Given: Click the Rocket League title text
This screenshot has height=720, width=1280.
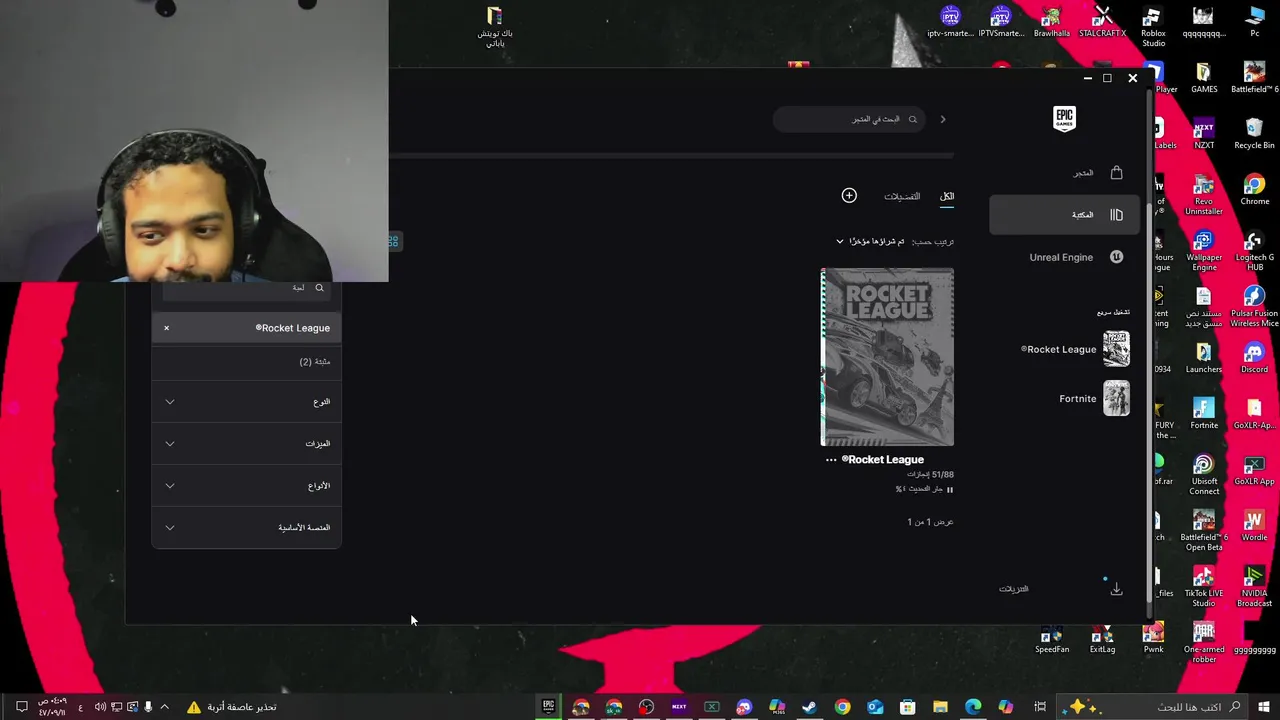Looking at the screenshot, I should click(883, 460).
